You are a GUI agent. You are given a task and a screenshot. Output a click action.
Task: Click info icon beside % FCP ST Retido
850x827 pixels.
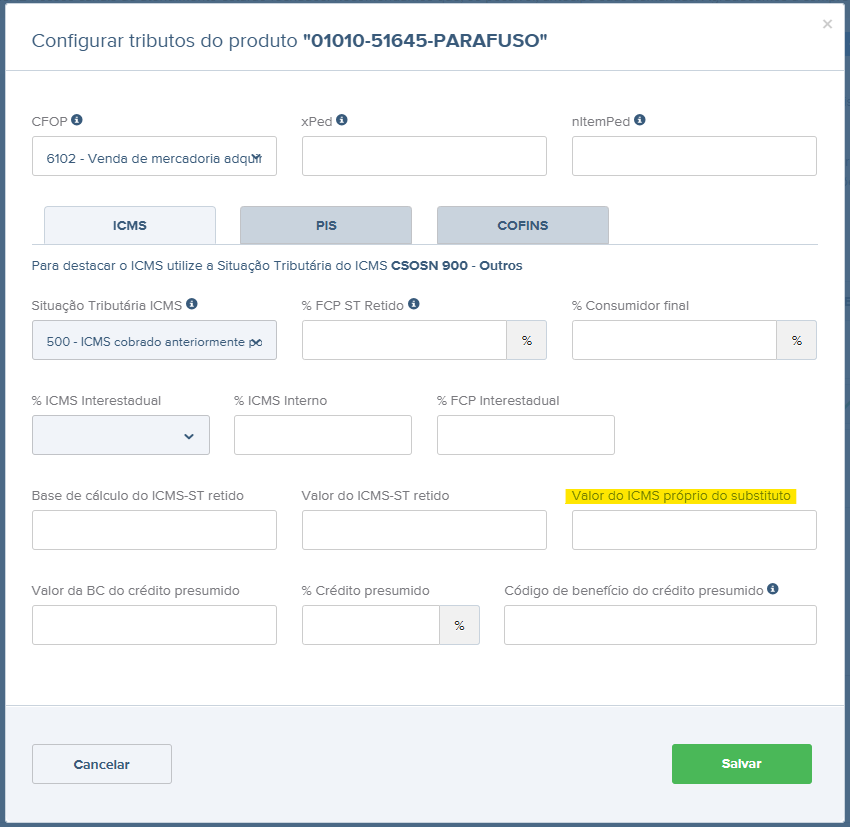click(x=414, y=304)
